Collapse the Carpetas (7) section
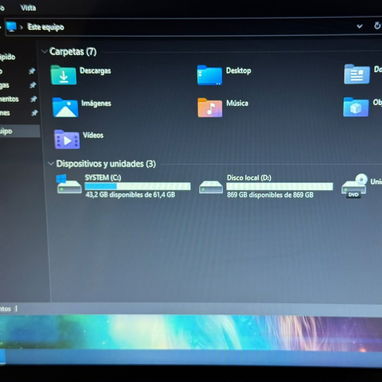Screen dimensions: 382x382 pyautogui.click(x=44, y=52)
